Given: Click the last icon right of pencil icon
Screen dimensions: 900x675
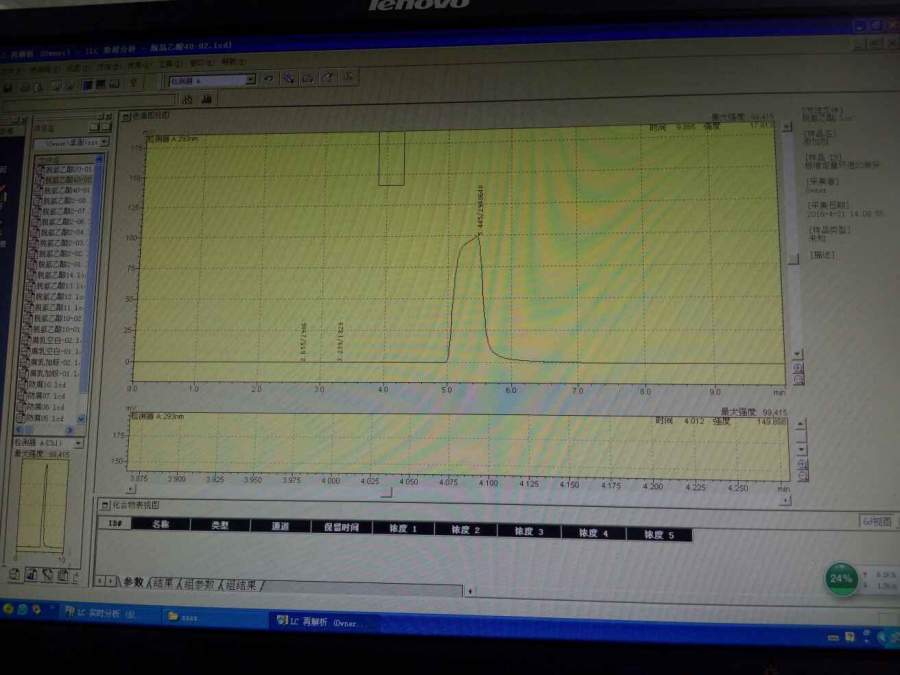Looking at the screenshot, I should pyautogui.click(x=349, y=76).
